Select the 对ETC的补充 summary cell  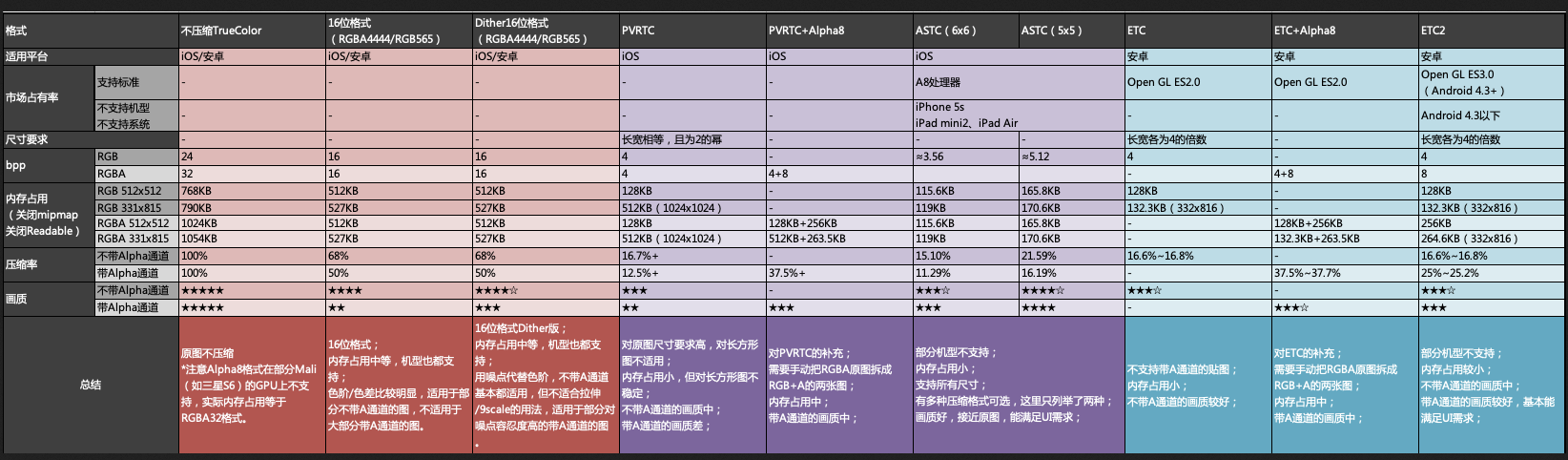(1345, 385)
